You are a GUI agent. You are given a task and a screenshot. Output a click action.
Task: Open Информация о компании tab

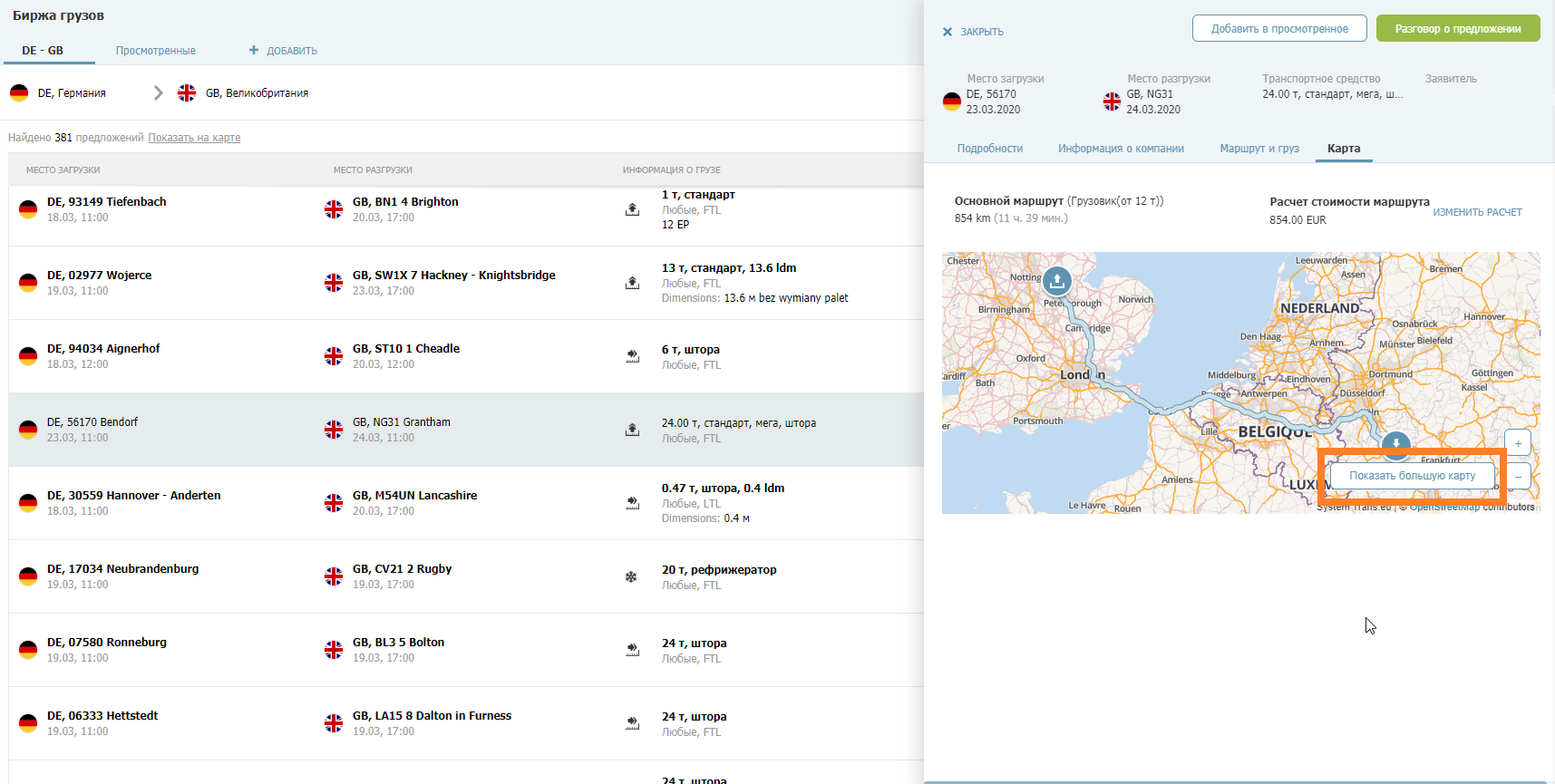[x=1121, y=149]
